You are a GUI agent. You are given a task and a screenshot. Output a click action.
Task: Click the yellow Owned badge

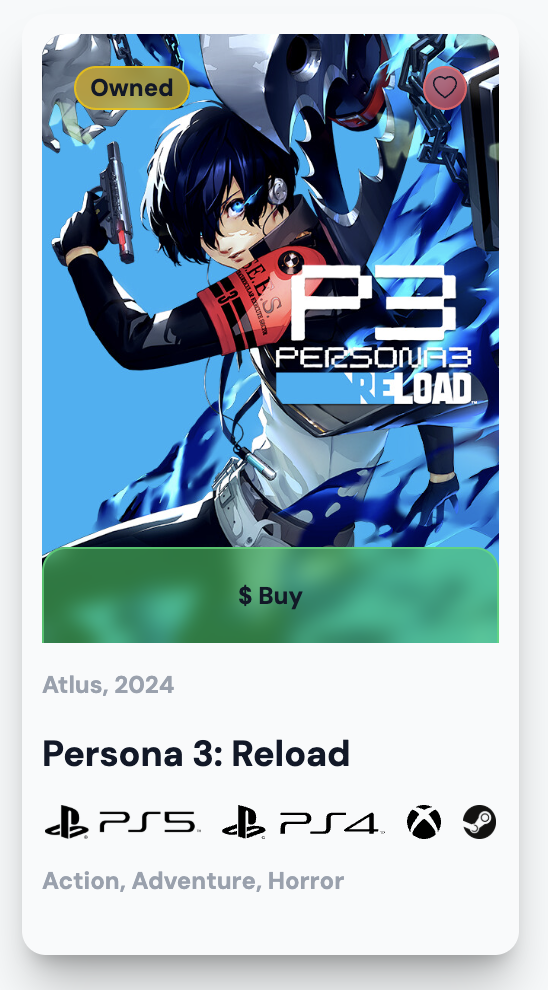132,88
